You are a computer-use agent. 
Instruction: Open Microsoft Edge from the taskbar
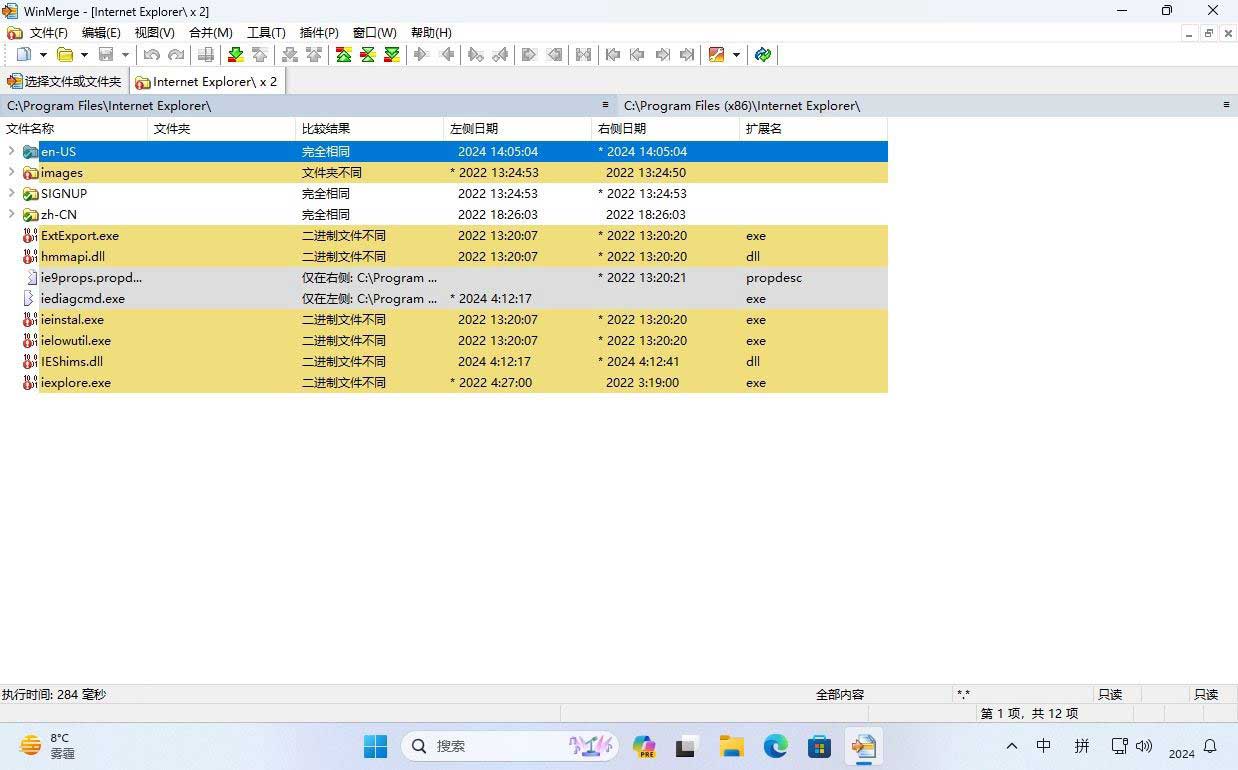coord(776,746)
